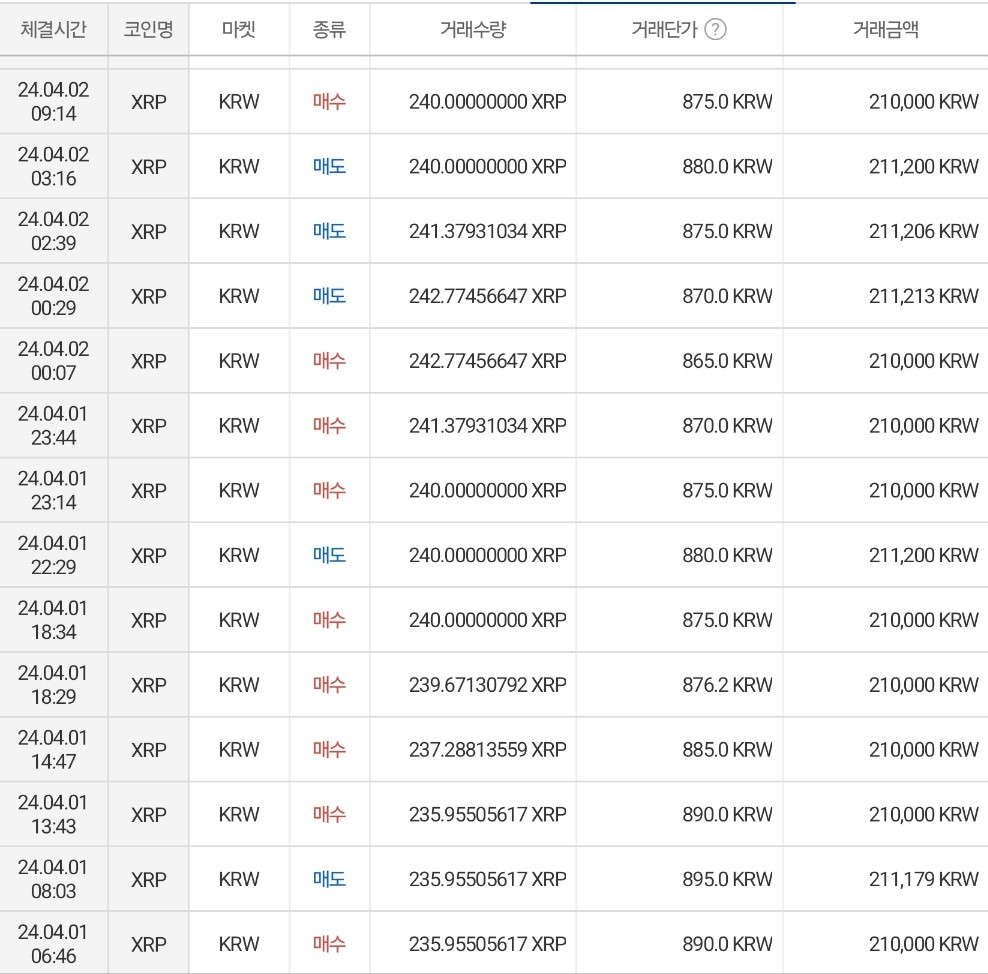Viewport: 988px width, 974px height.
Task: Select 매도 in the 03:16 row
Action: (x=329, y=166)
